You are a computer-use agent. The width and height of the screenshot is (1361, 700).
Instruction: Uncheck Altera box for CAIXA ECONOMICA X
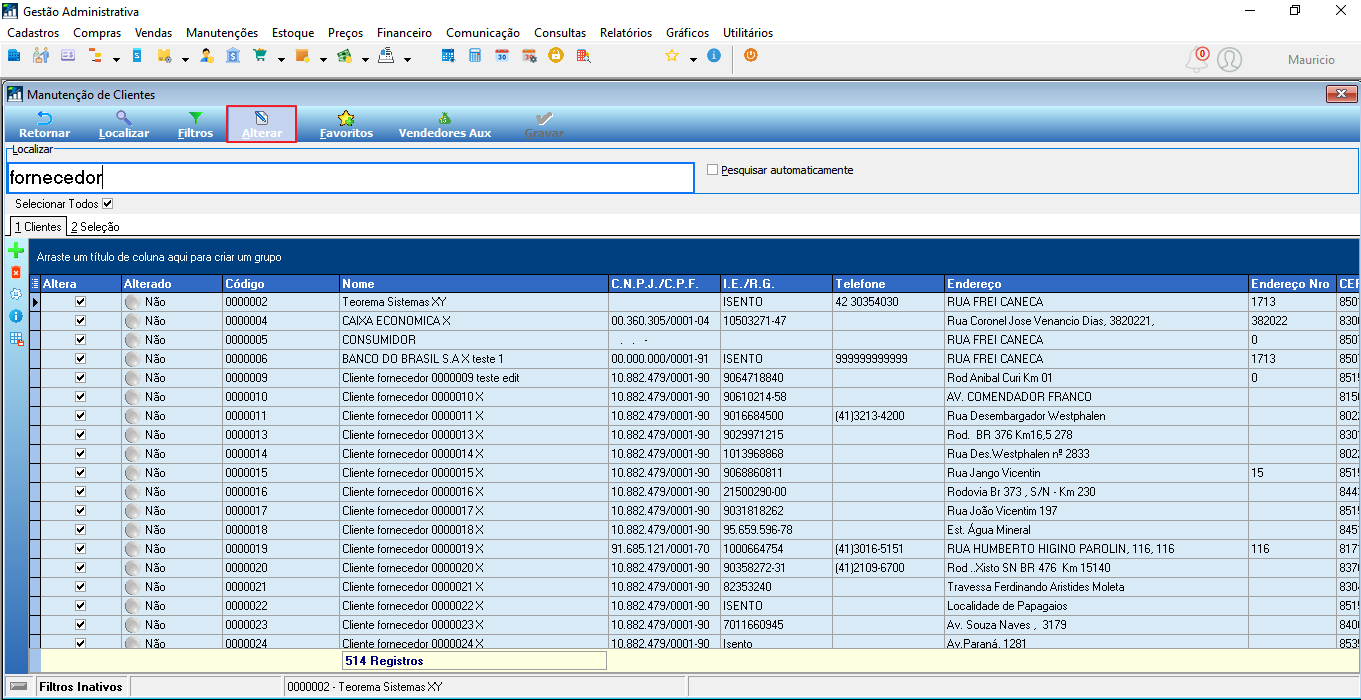81,321
